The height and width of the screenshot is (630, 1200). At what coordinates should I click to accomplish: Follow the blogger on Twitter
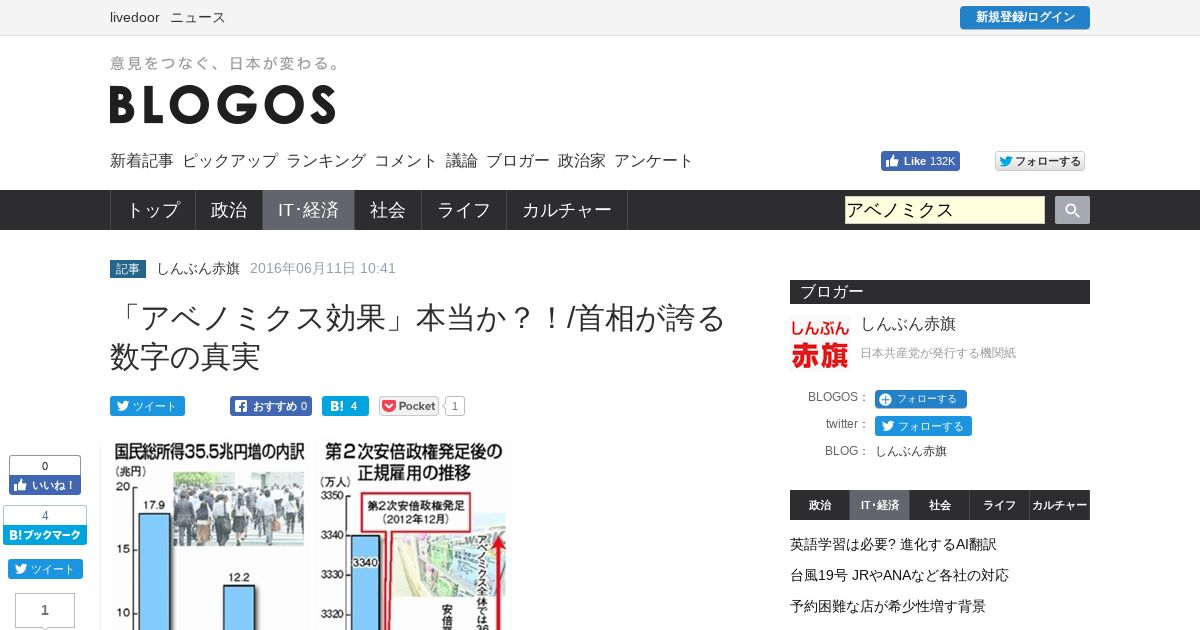pyautogui.click(x=923, y=426)
